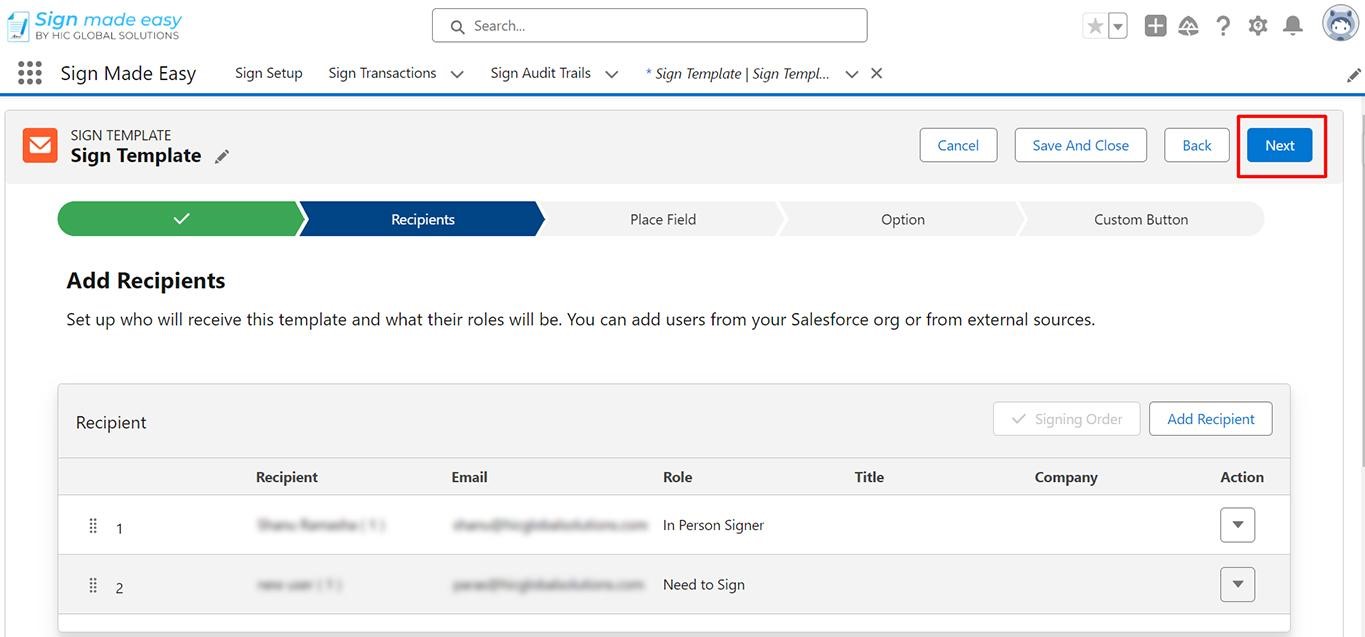This screenshot has height=637, width=1365.
Task: Open the notifications bell icon
Action: [x=1292, y=26]
